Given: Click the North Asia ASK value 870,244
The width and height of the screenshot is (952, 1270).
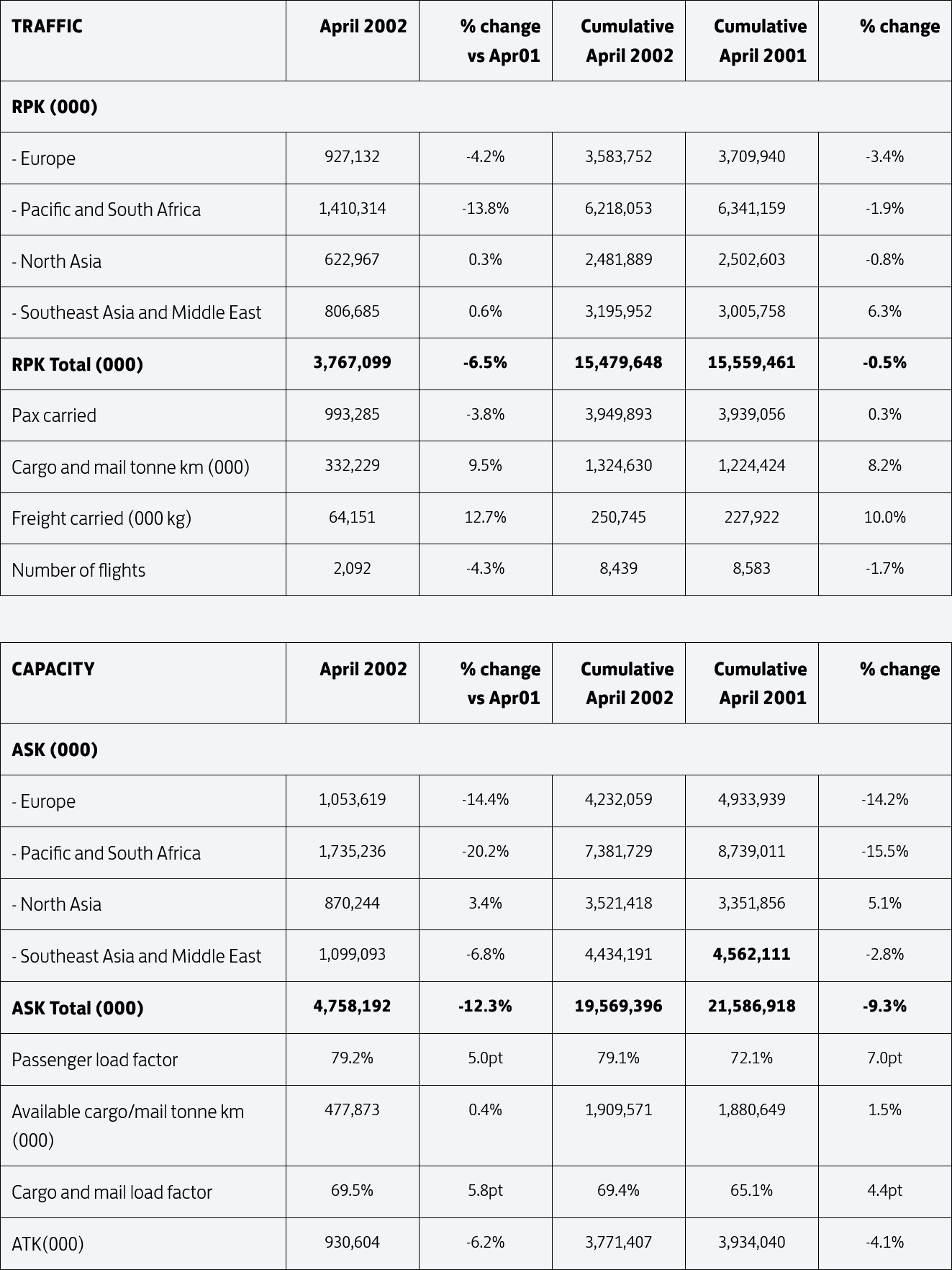Looking at the screenshot, I should pos(352,904).
